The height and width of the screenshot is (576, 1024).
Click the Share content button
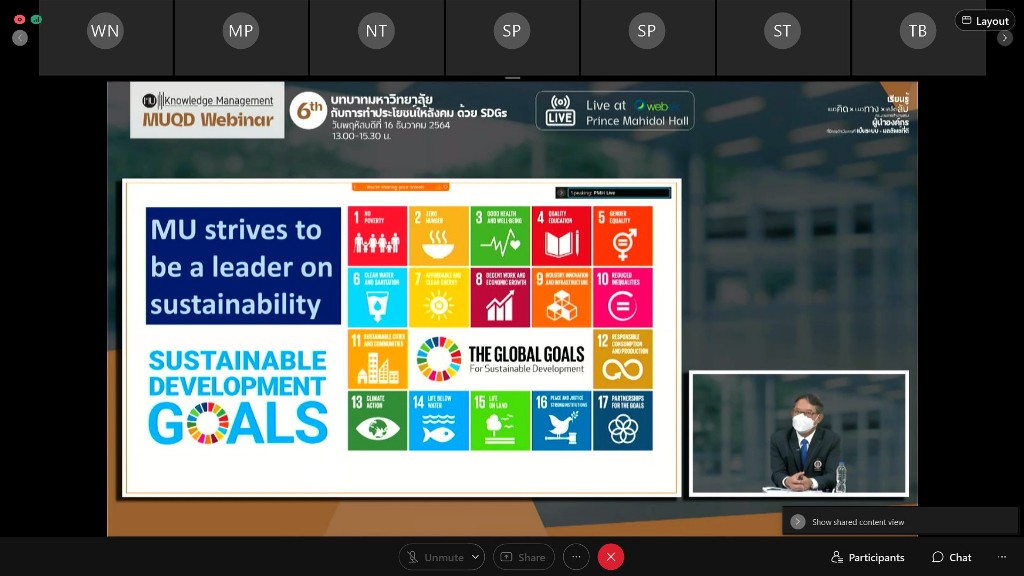(x=523, y=557)
